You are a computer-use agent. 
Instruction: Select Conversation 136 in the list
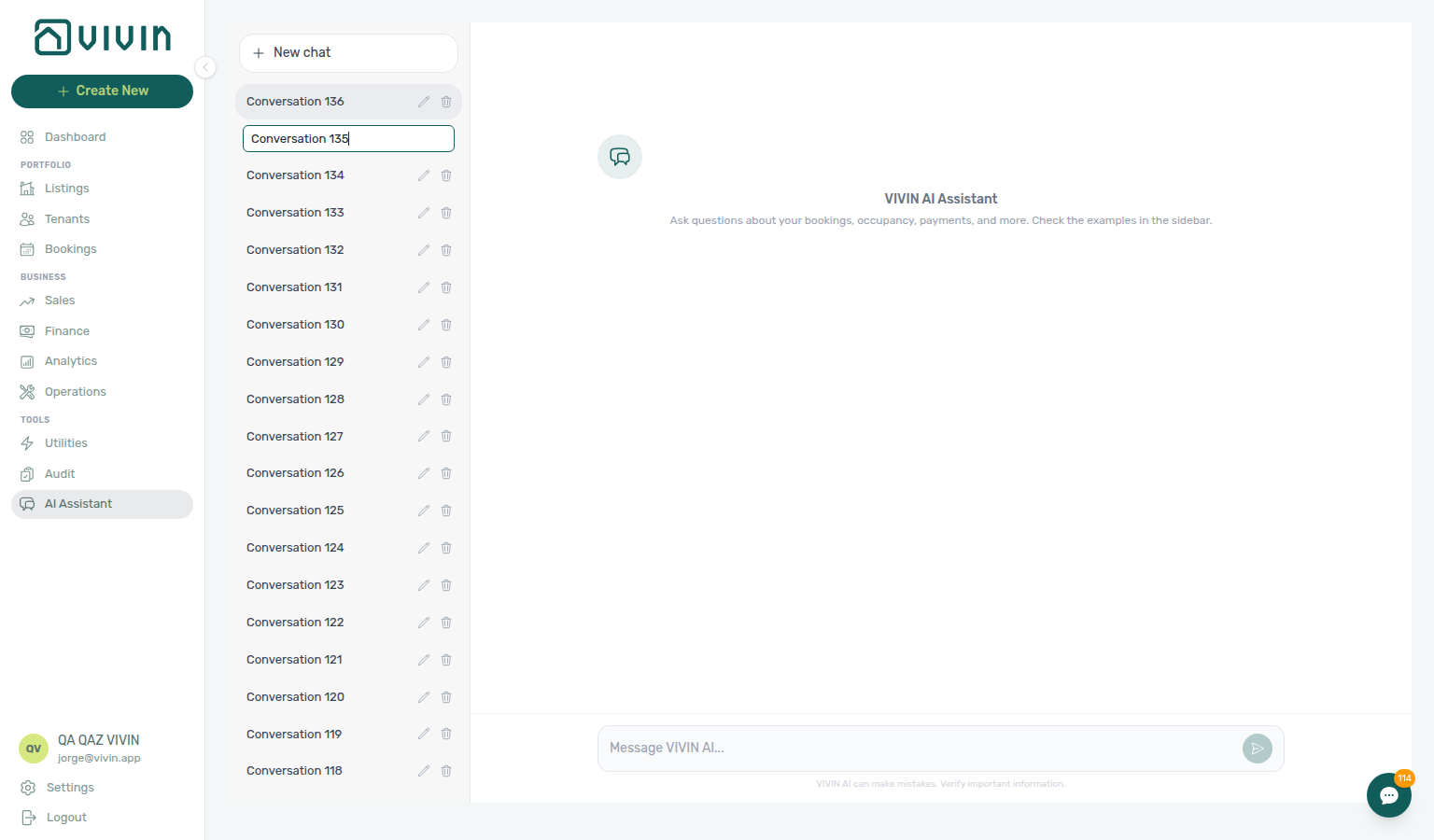[348, 102]
